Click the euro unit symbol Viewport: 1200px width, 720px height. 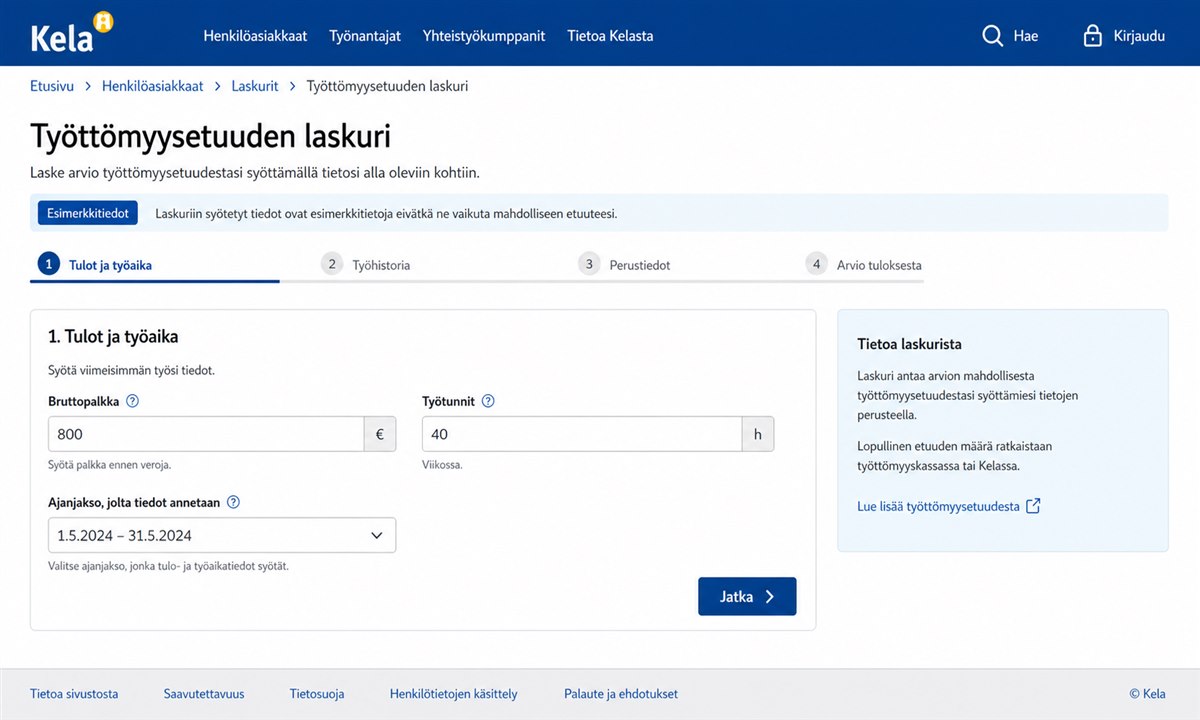point(380,435)
